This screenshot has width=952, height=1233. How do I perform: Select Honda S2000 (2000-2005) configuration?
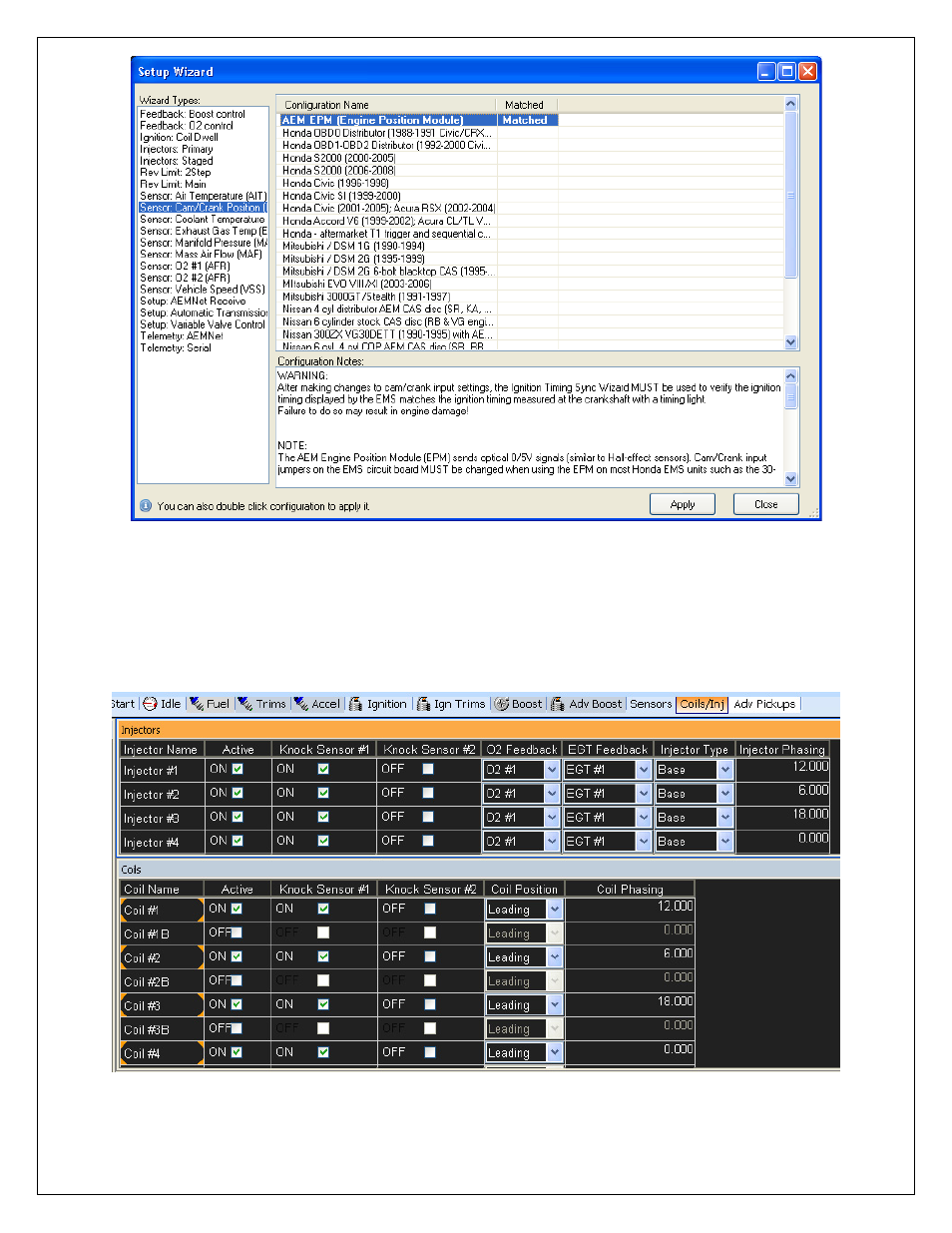point(339,158)
